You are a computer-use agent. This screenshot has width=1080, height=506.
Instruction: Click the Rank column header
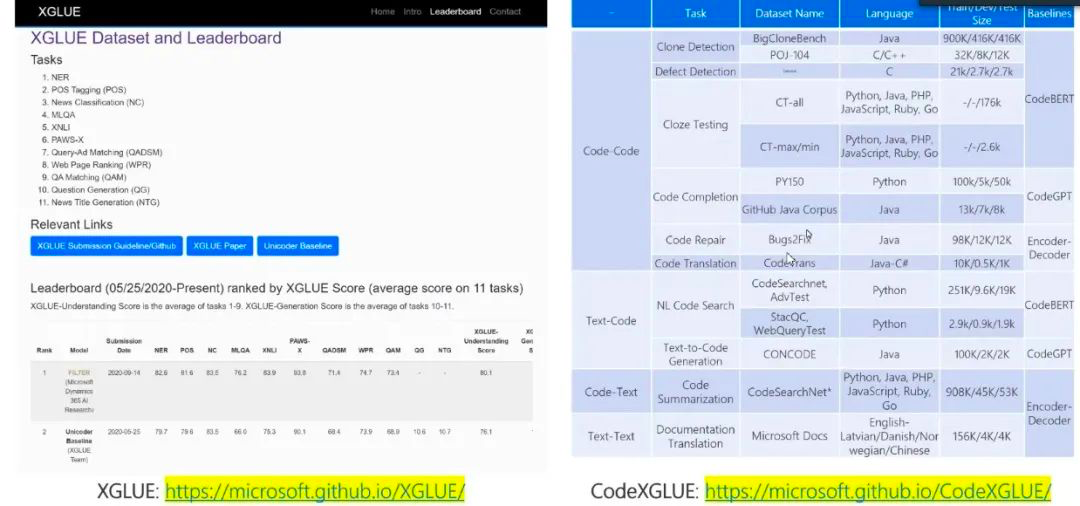44,350
